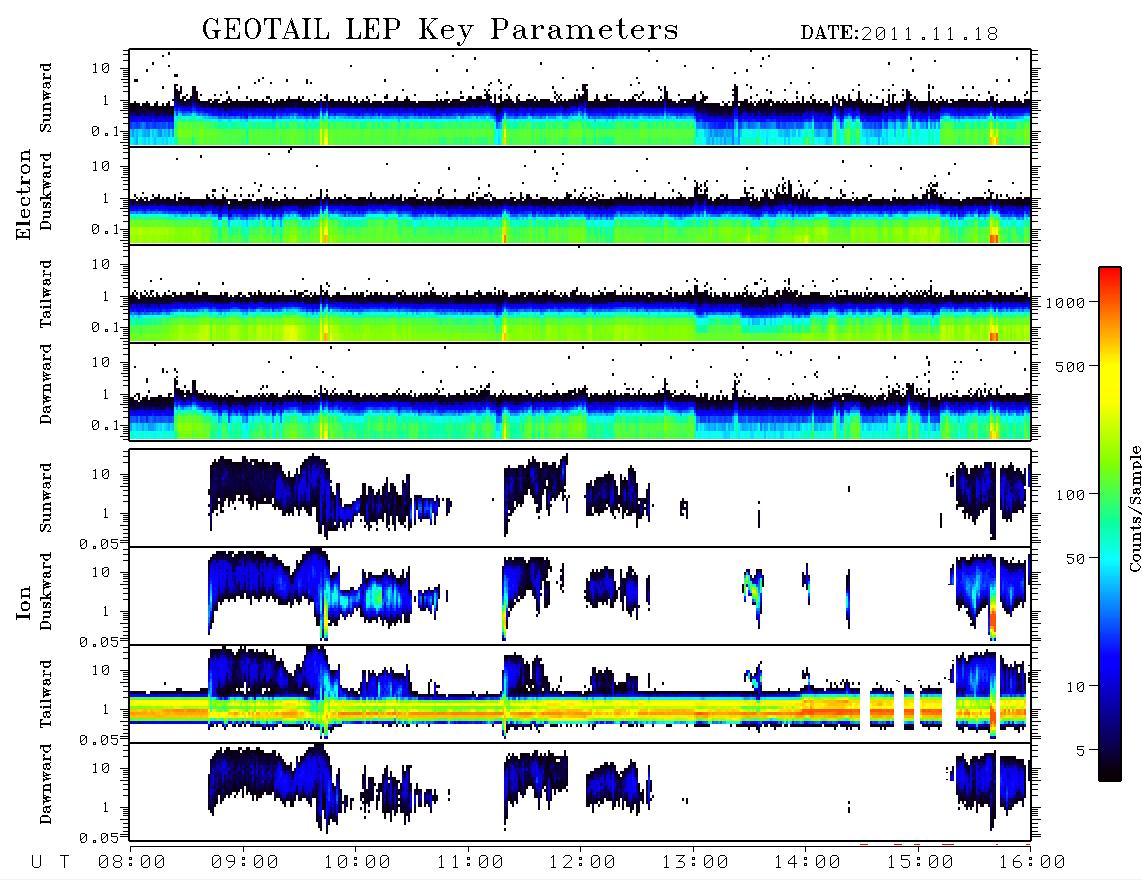Click the Electron 'Sunward' panel label

tap(46, 98)
